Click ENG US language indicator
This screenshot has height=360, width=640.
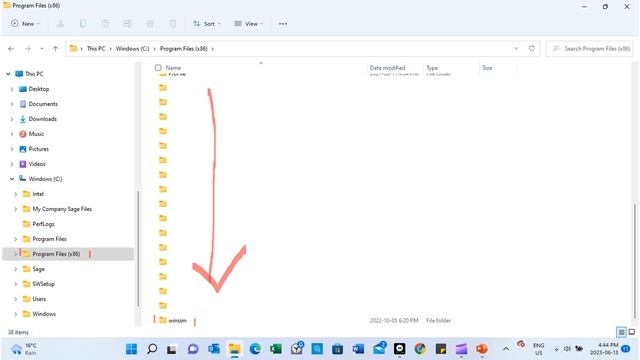(x=539, y=349)
